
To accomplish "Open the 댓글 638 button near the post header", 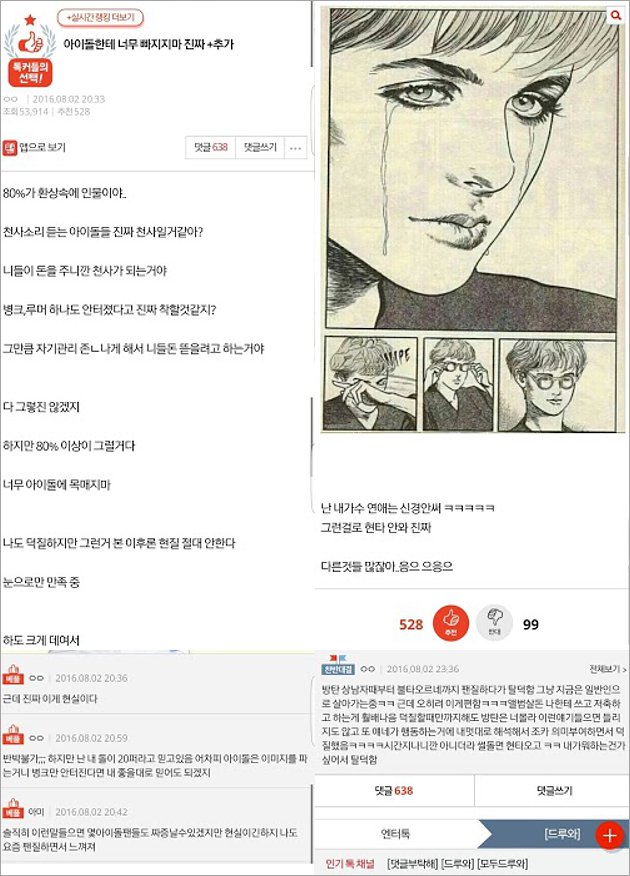I will tap(211, 148).
